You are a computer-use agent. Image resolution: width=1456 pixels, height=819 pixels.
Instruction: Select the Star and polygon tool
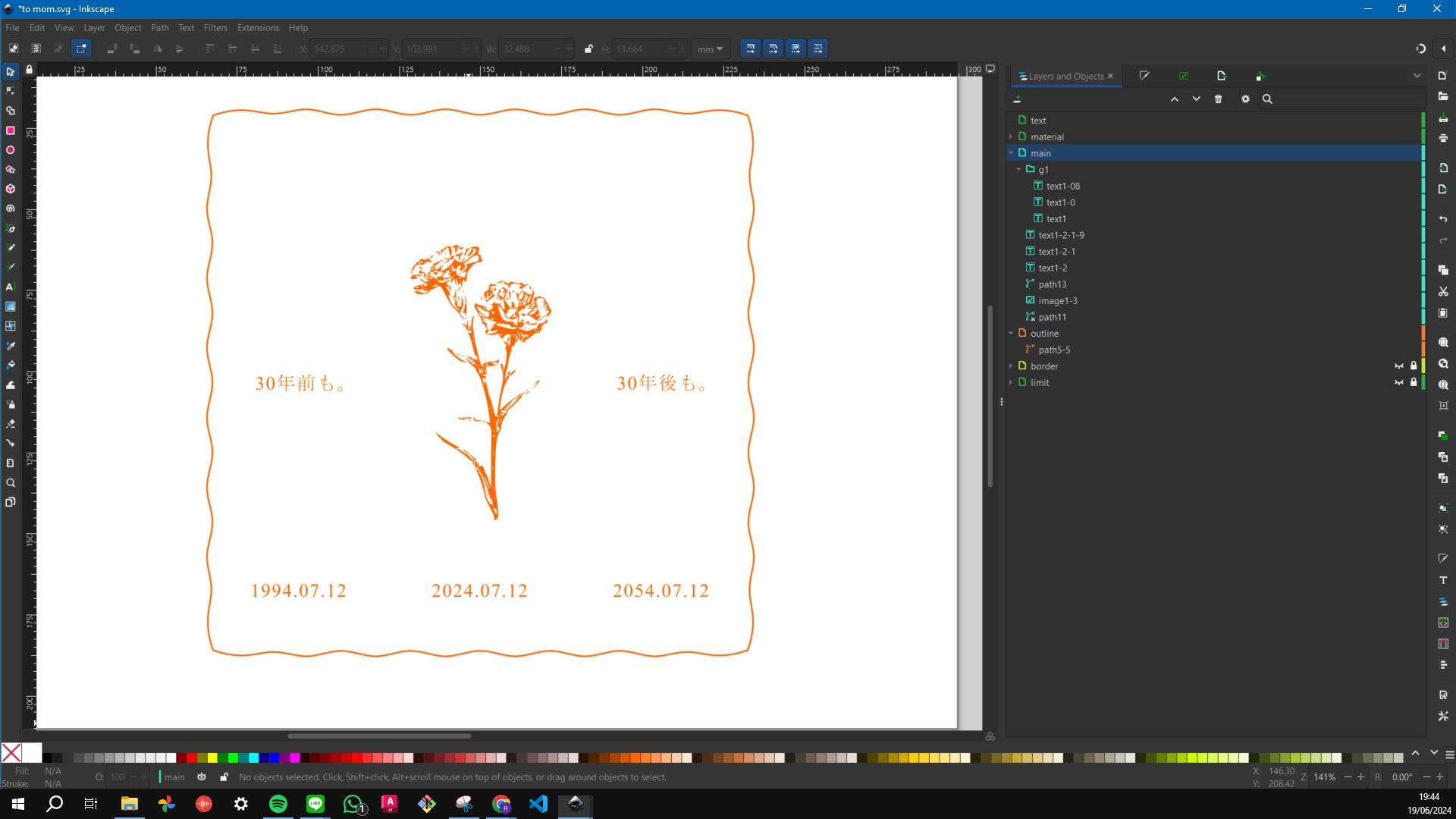tap(11, 170)
